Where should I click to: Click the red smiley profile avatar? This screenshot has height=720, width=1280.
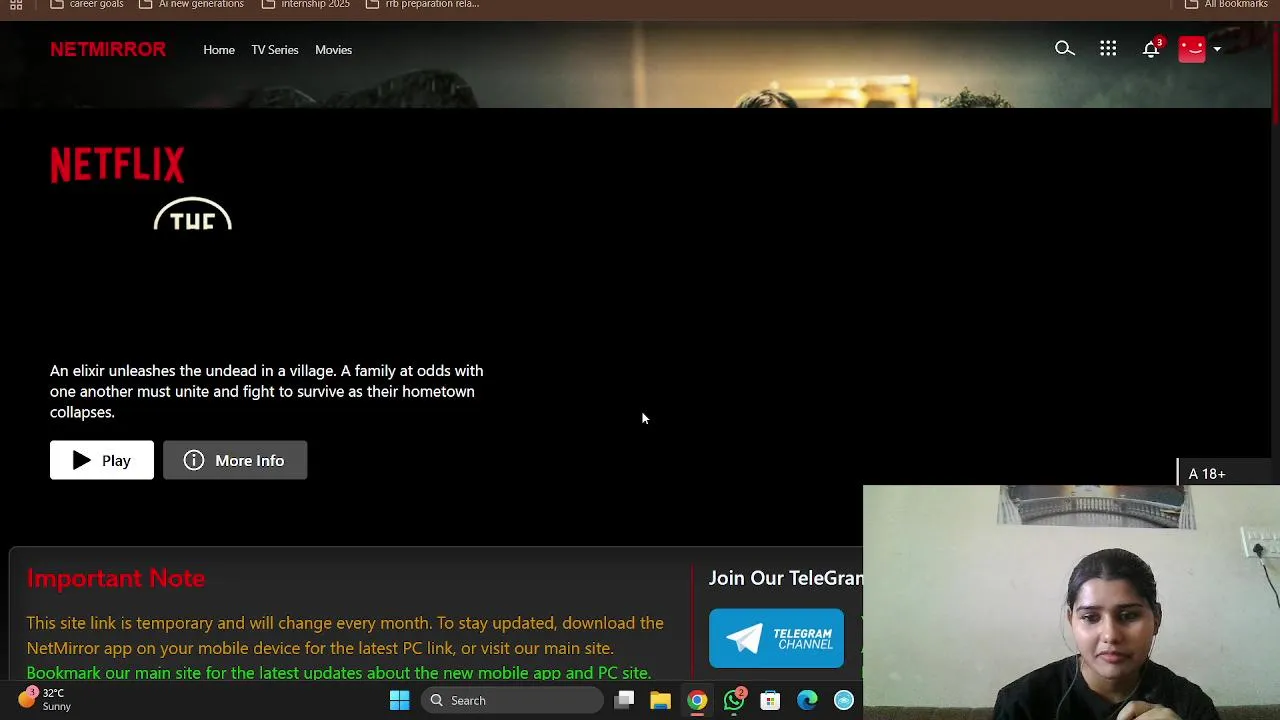(1192, 49)
